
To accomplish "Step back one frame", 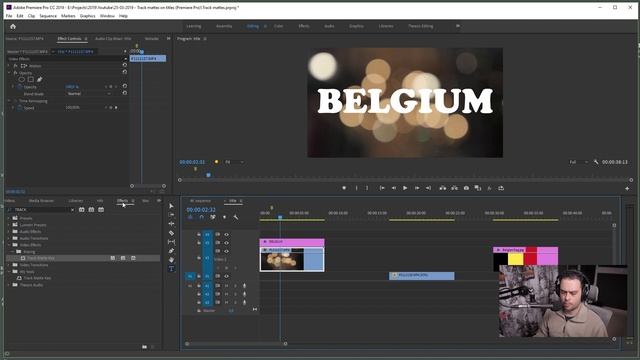I will coord(393,188).
